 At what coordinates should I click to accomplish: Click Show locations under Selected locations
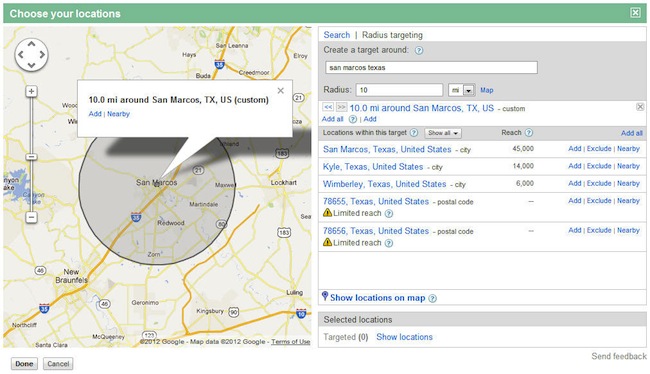404,337
